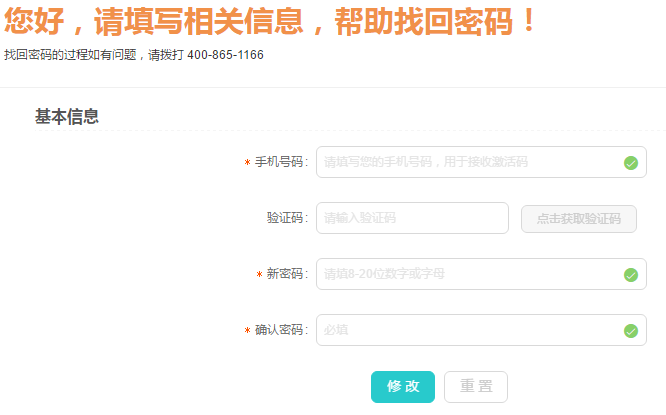Screen dimensions: 666x415
Task: Click red asterisk beside 新密码
Action: click(259, 274)
